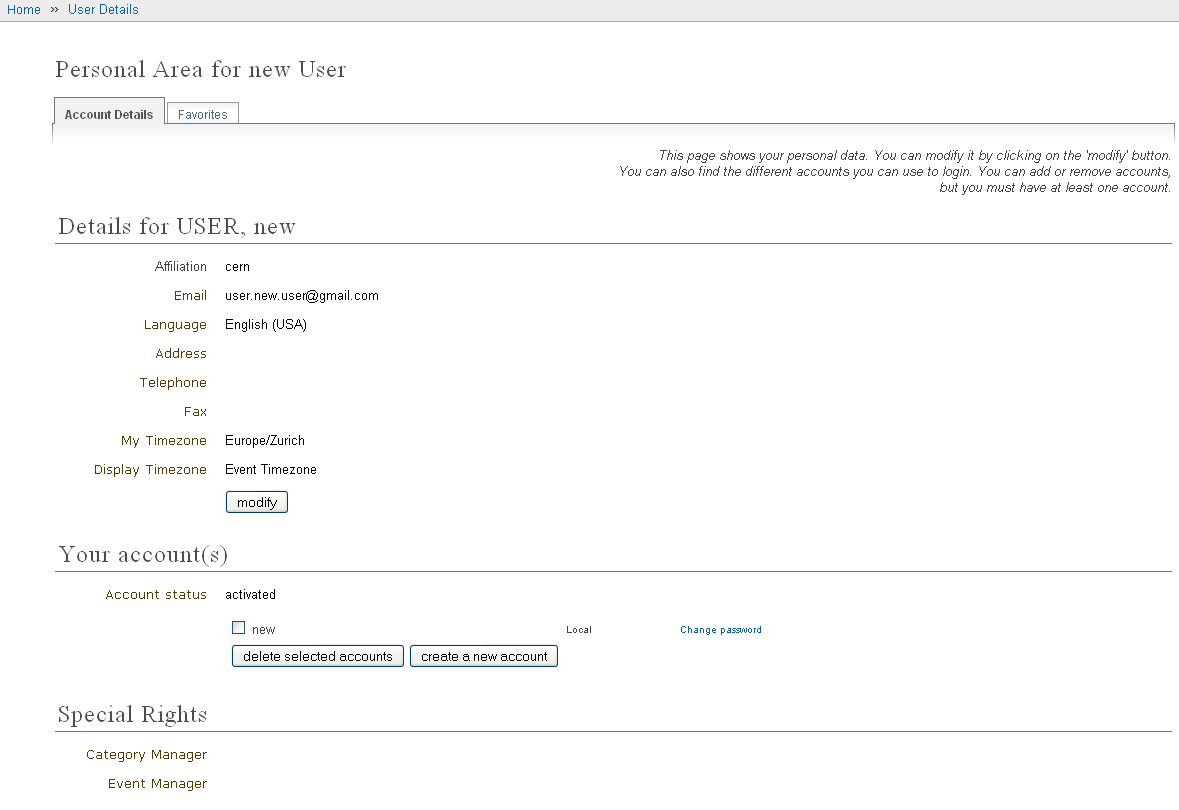Tick the checkbox for the 'new' account
Viewport: 1179px width, 810px height.
coord(238,628)
